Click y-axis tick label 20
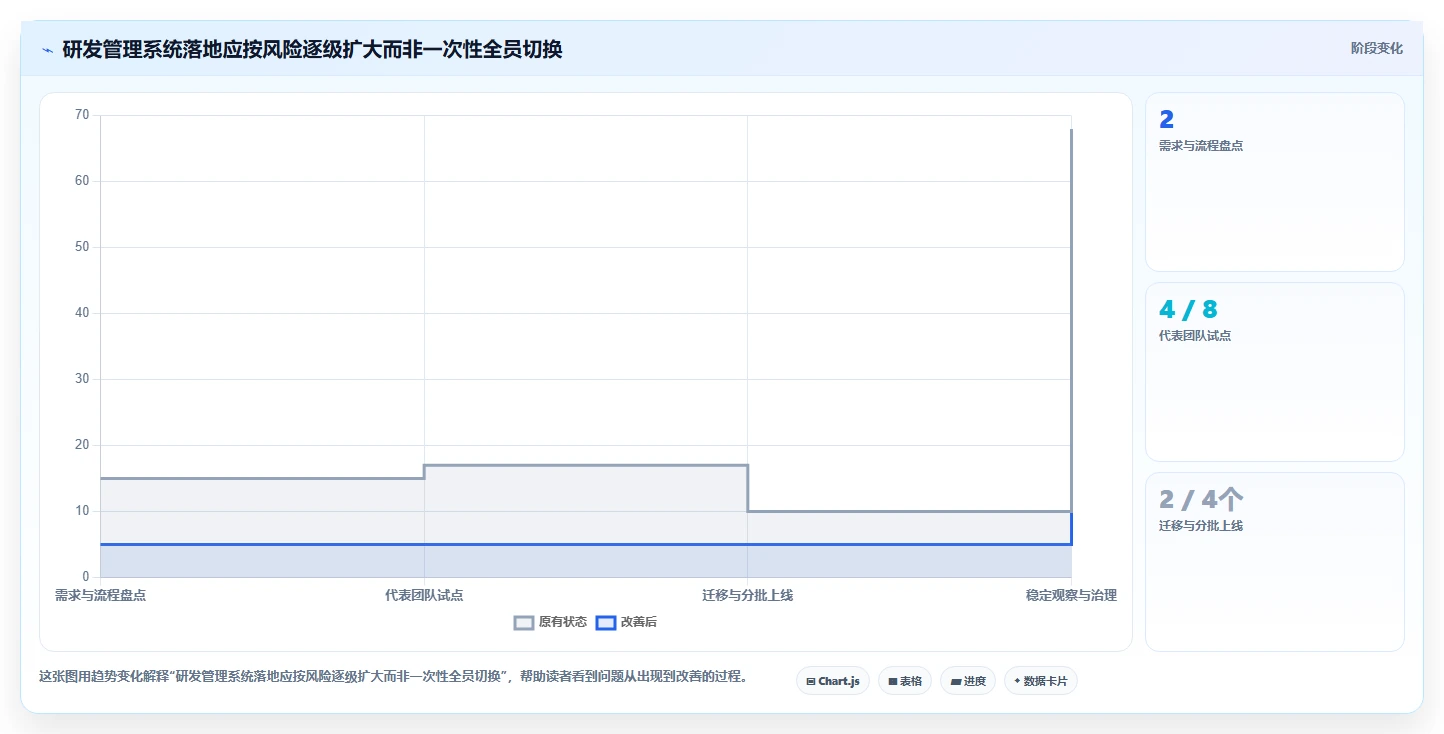1444x734 pixels. [x=82, y=445]
